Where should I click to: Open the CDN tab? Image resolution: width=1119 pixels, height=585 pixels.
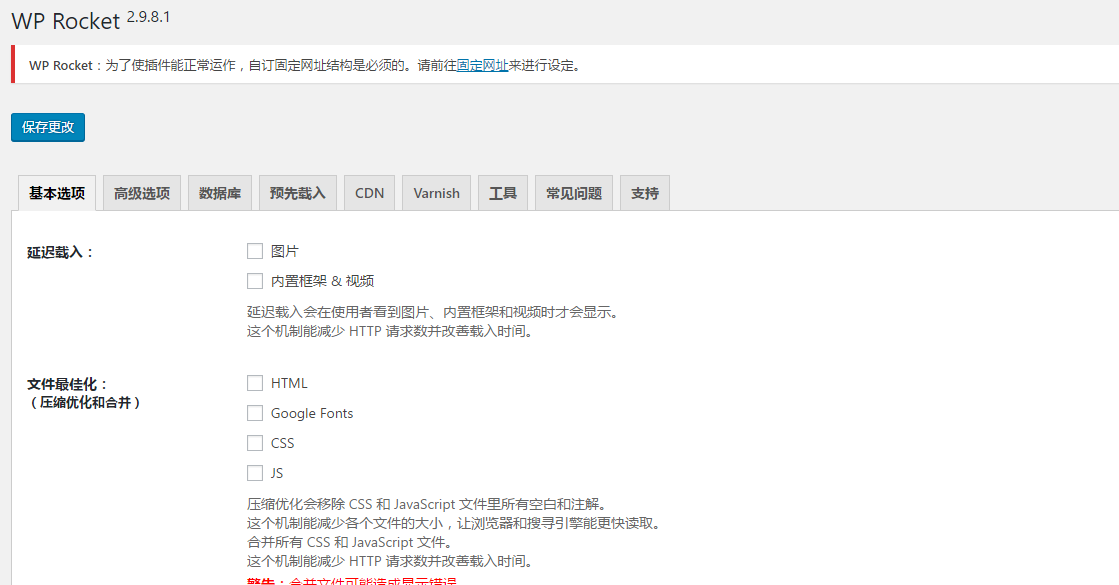pos(369,193)
